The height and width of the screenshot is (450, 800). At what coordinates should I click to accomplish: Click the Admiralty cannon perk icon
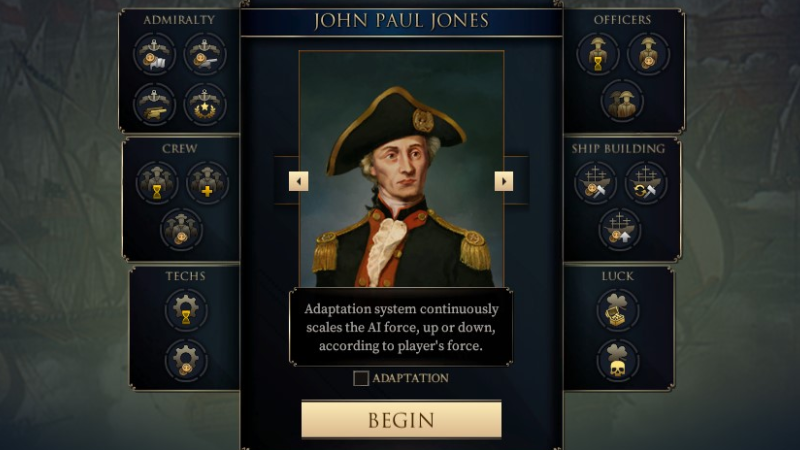(155, 104)
